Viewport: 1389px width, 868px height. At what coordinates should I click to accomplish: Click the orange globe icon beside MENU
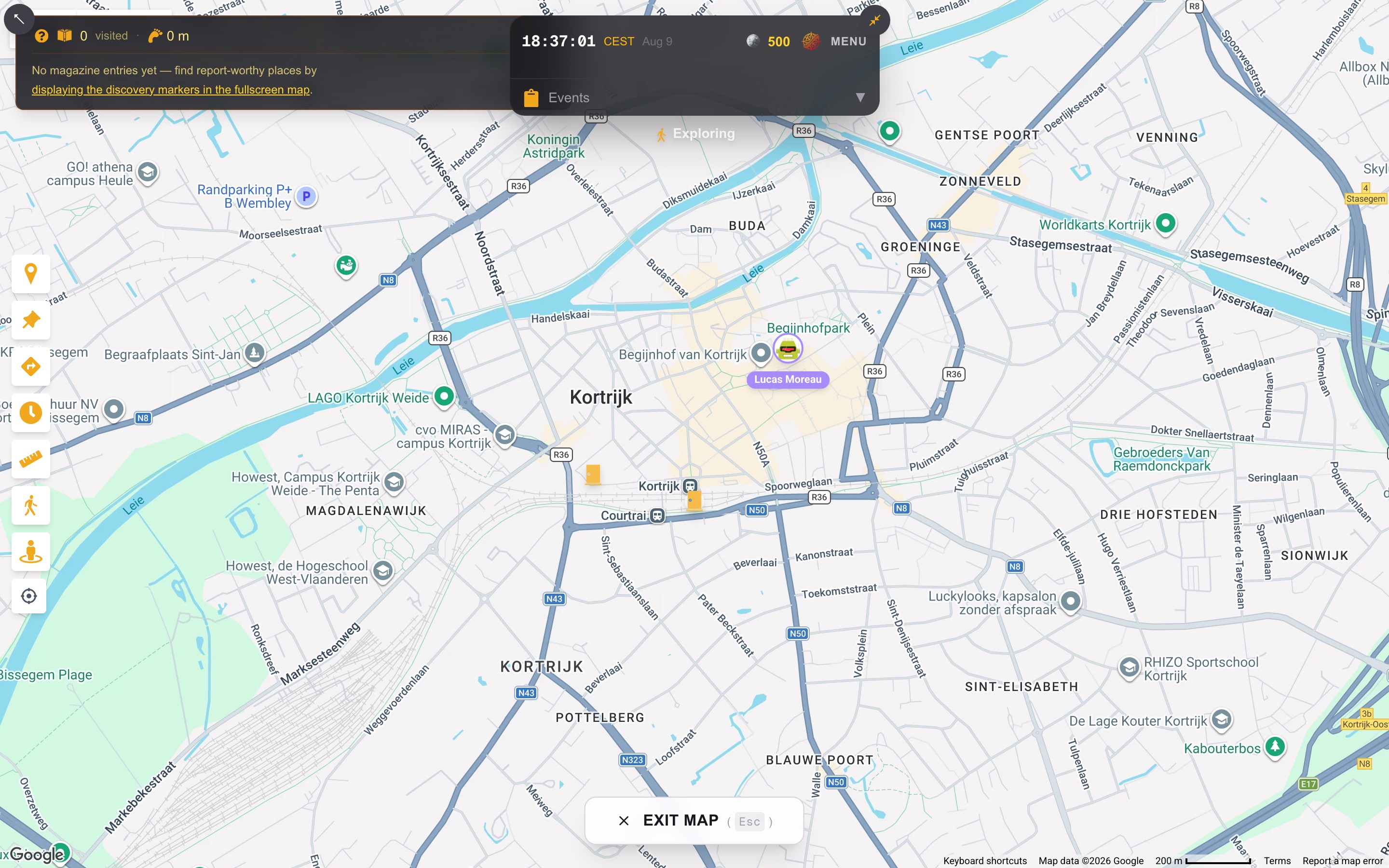[x=810, y=41]
